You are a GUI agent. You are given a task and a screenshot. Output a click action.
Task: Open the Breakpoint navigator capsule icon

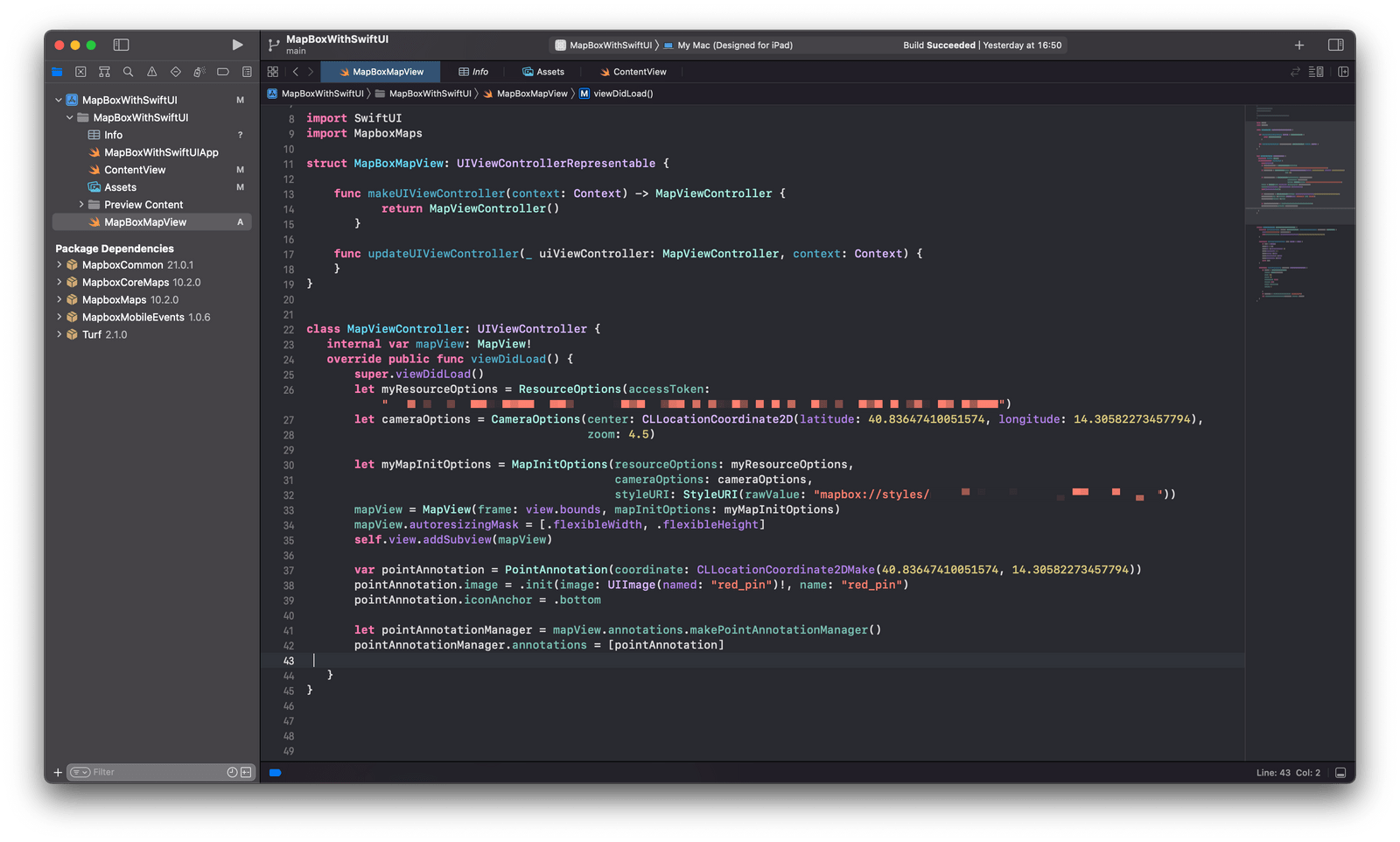222,72
